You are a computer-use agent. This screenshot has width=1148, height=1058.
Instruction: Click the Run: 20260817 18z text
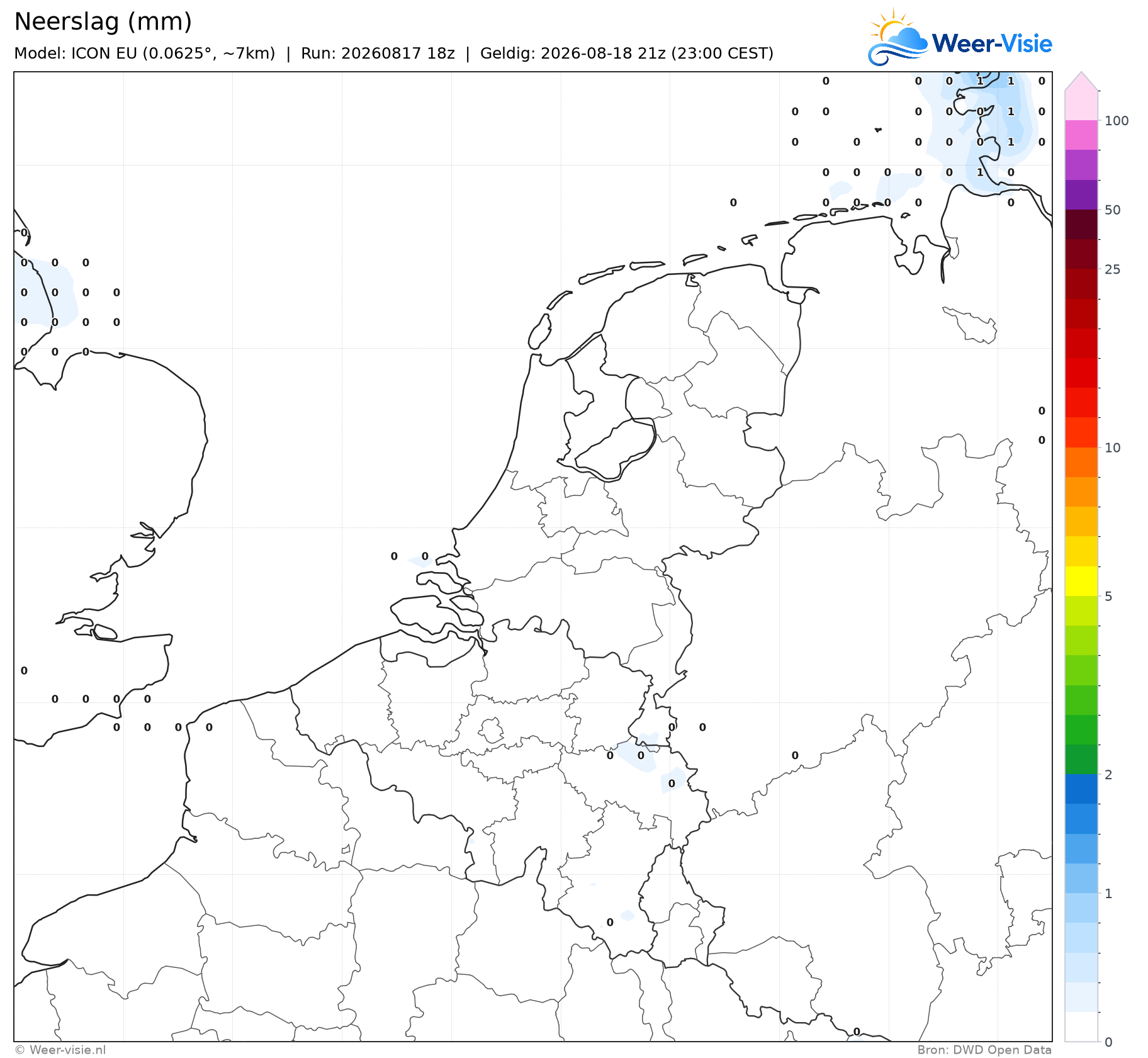[x=378, y=53]
